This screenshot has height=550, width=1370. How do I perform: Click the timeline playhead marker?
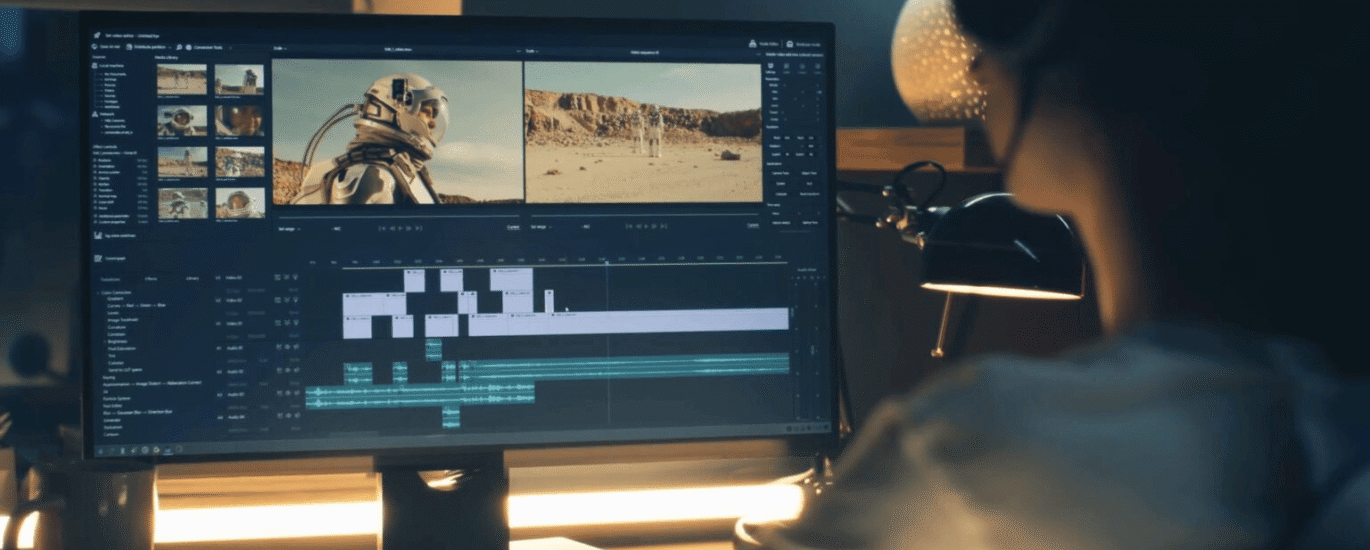pos(605,263)
